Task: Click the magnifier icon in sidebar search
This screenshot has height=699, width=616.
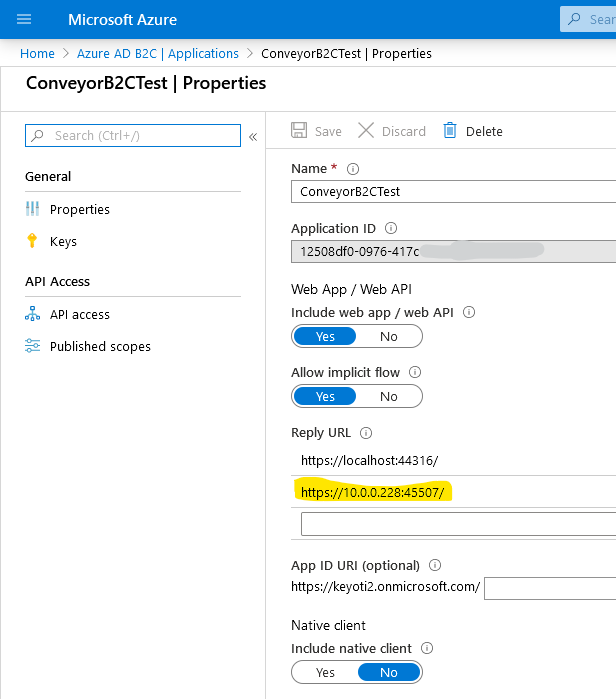Action: (x=38, y=135)
